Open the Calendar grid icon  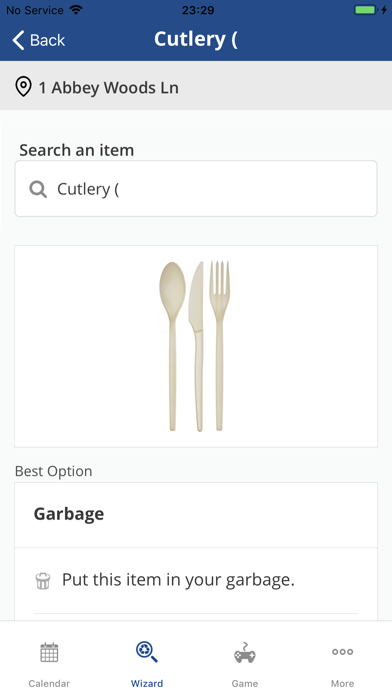49,652
